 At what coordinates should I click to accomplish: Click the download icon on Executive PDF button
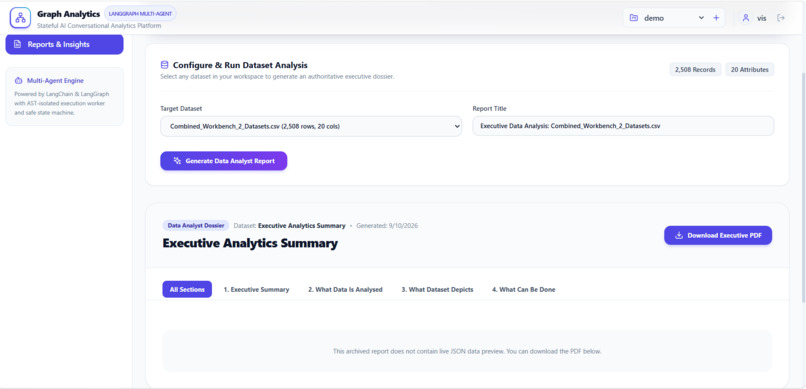pyautogui.click(x=679, y=235)
